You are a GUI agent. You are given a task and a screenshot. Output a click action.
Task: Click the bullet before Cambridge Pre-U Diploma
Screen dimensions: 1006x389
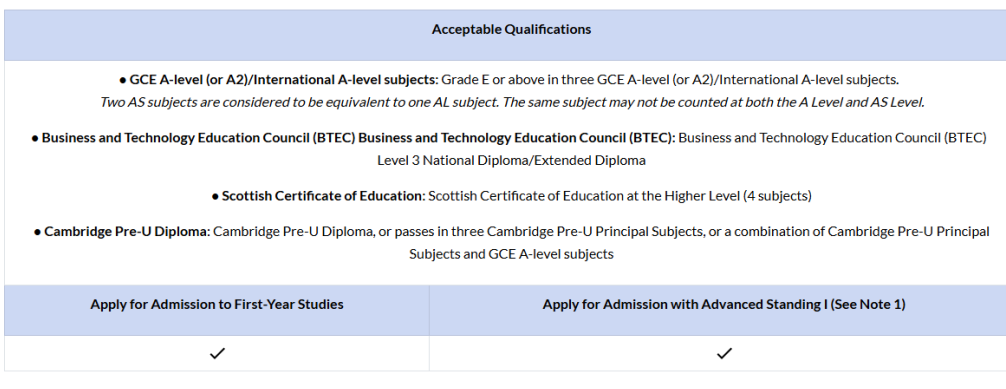[37, 232]
